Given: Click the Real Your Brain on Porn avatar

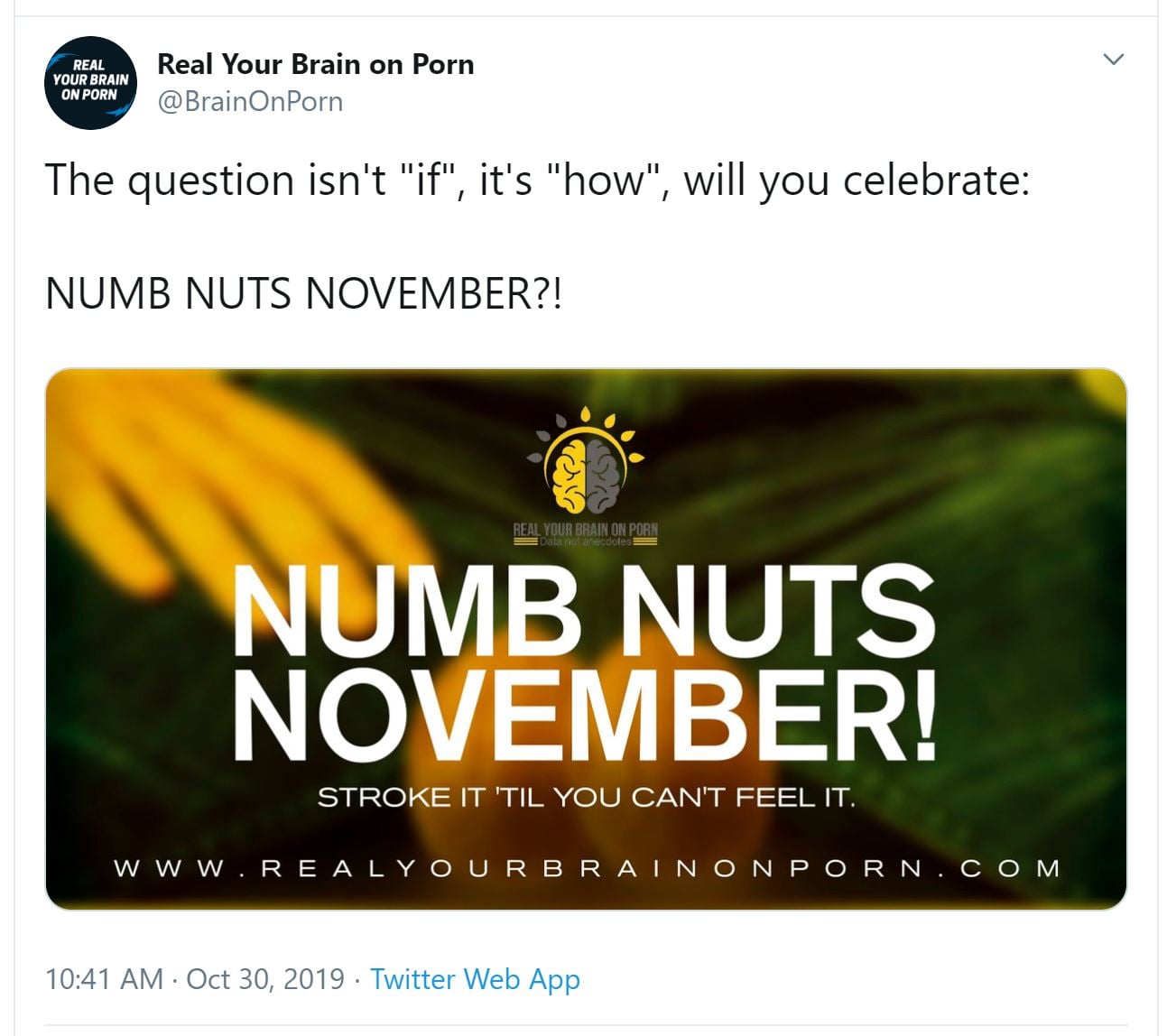Looking at the screenshot, I should [x=90, y=82].
